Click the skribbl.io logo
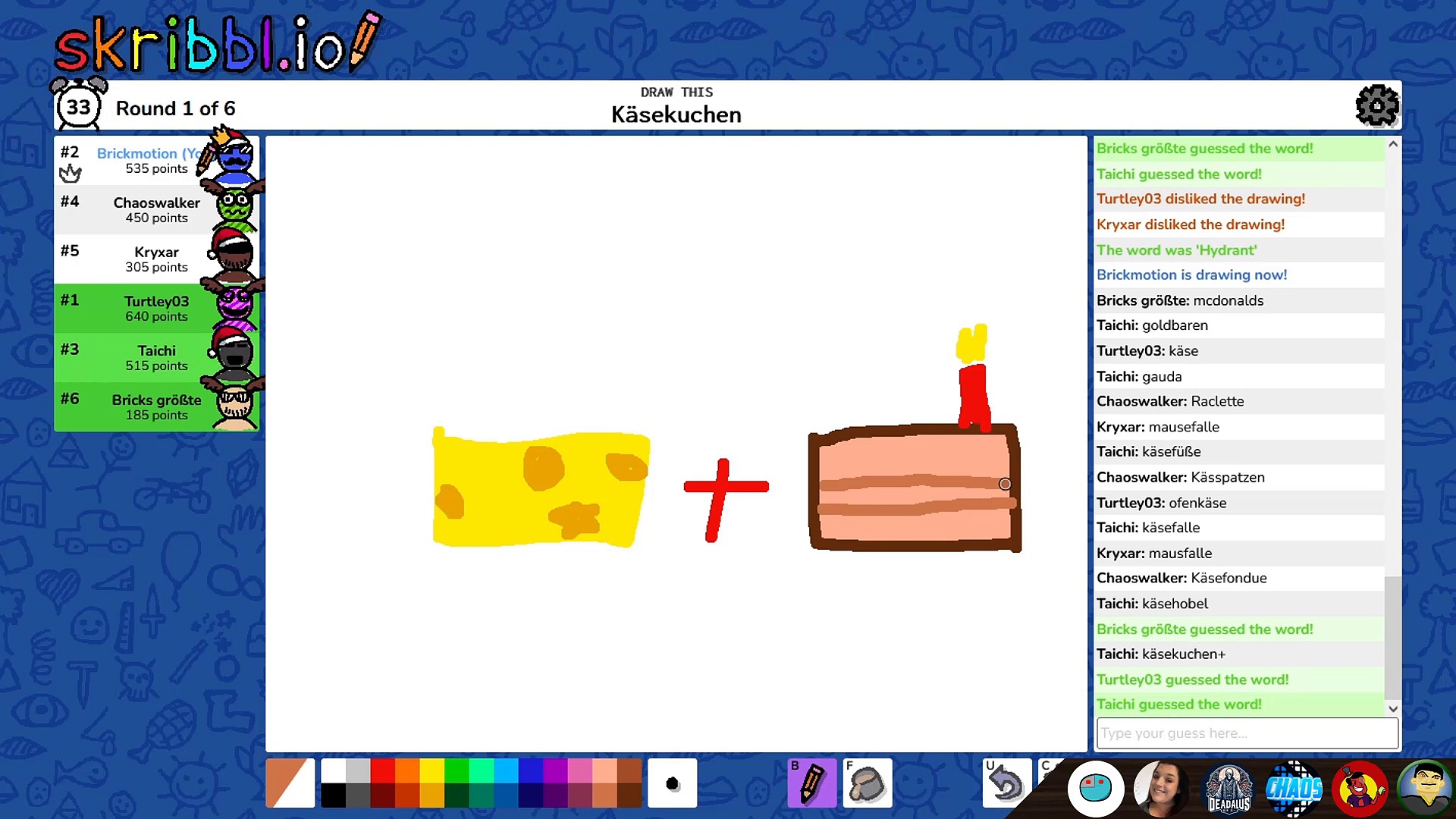Viewport: 1456px width, 819px height. 218,44
